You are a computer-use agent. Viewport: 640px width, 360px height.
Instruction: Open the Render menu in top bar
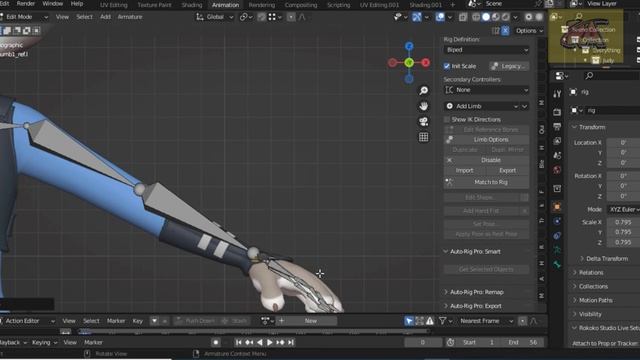[26, 4]
